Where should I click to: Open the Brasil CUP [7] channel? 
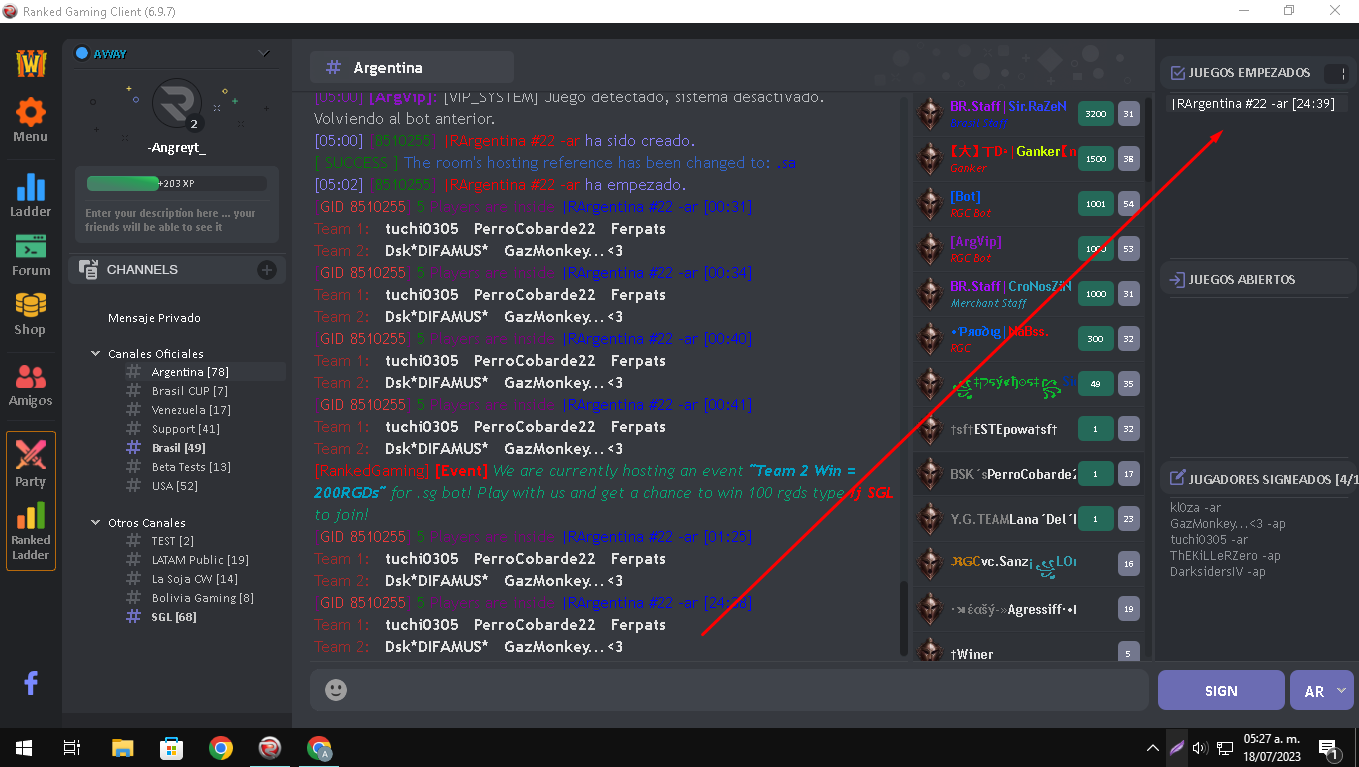[x=189, y=391]
